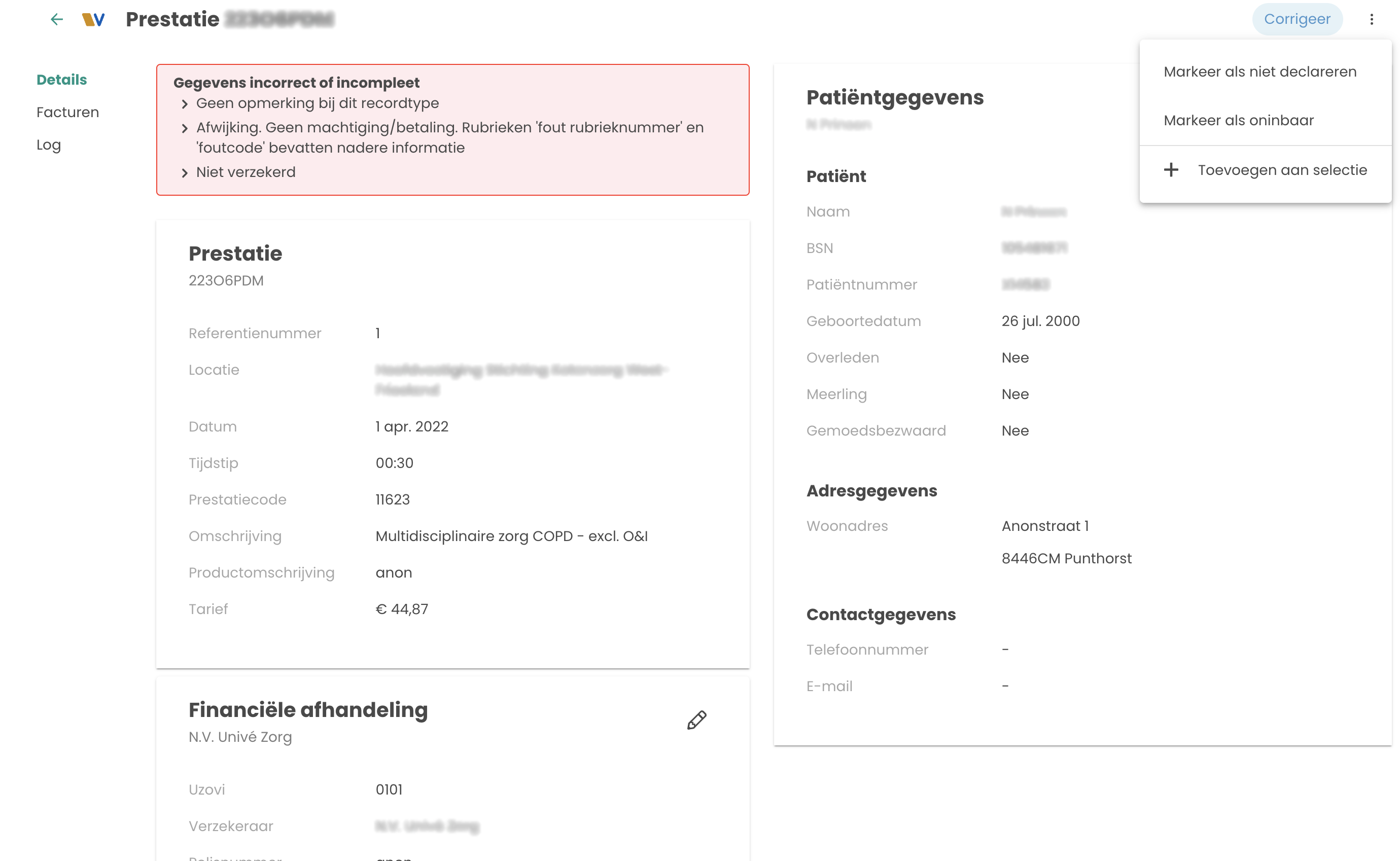Click the 'Niet verzekerd' error text
The width and height of the screenshot is (1400, 861).
(246, 172)
